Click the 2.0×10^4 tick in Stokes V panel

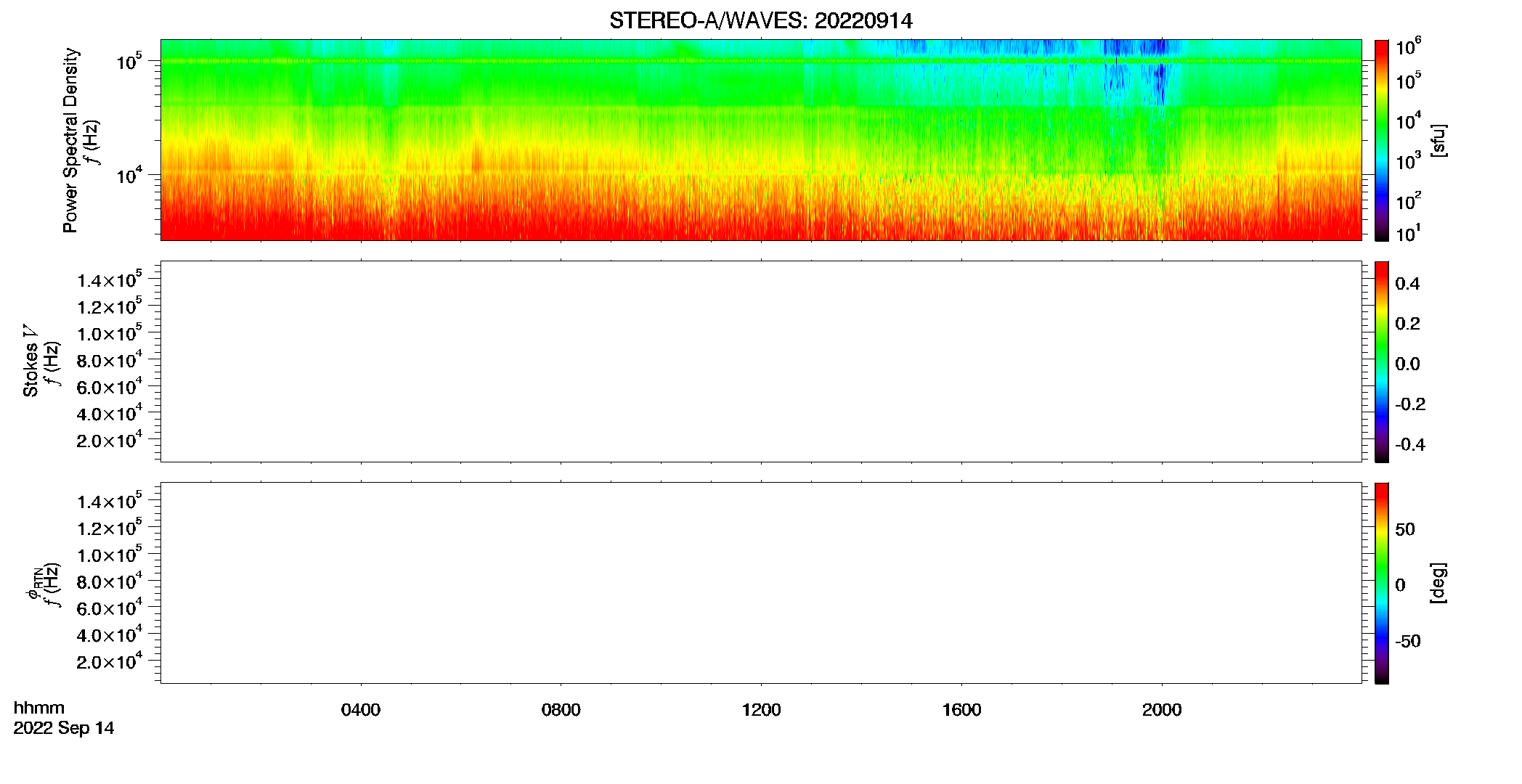click(109, 440)
